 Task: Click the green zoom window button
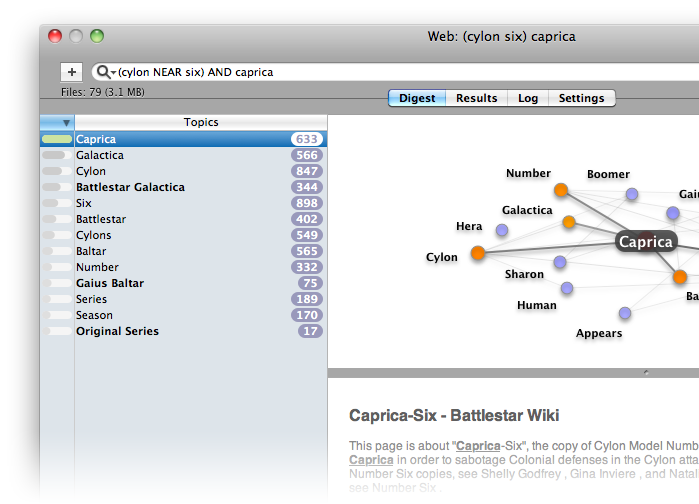[x=97, y=36]
